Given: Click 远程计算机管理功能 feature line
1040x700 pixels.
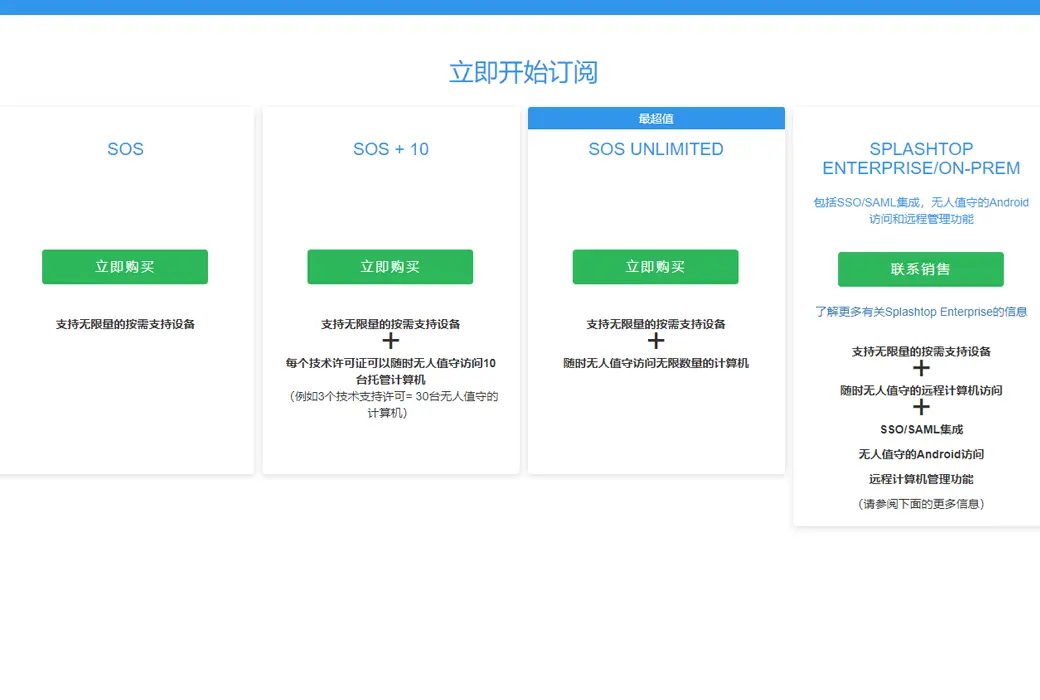Looking at the screenshot, I should (x=921, y=479).
